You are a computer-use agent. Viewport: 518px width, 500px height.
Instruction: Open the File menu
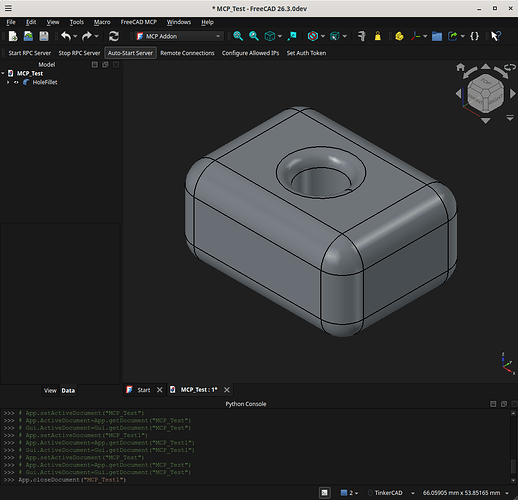pos(11,22)
